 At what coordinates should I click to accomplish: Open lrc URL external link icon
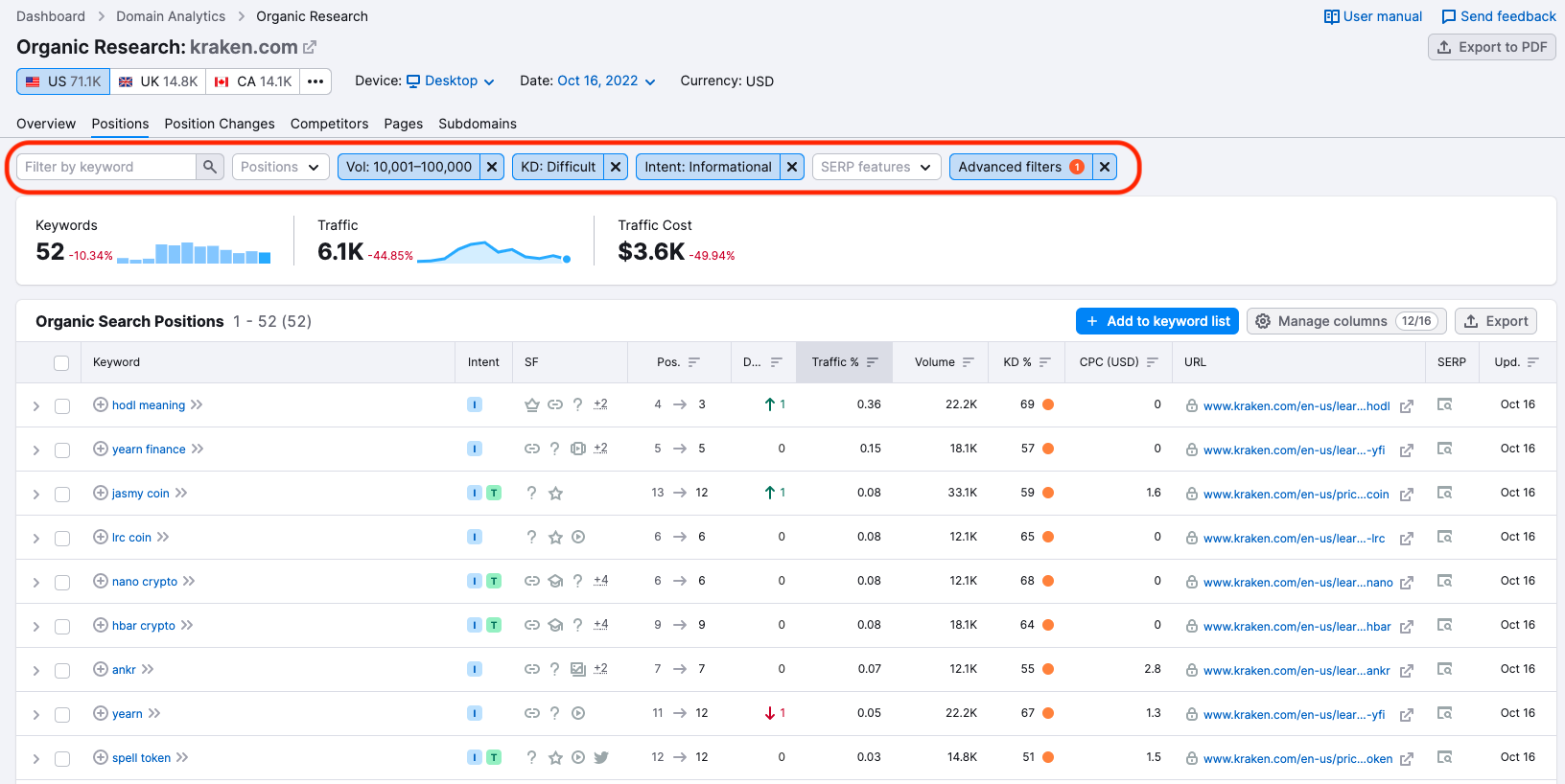[x=1407, y=539]
